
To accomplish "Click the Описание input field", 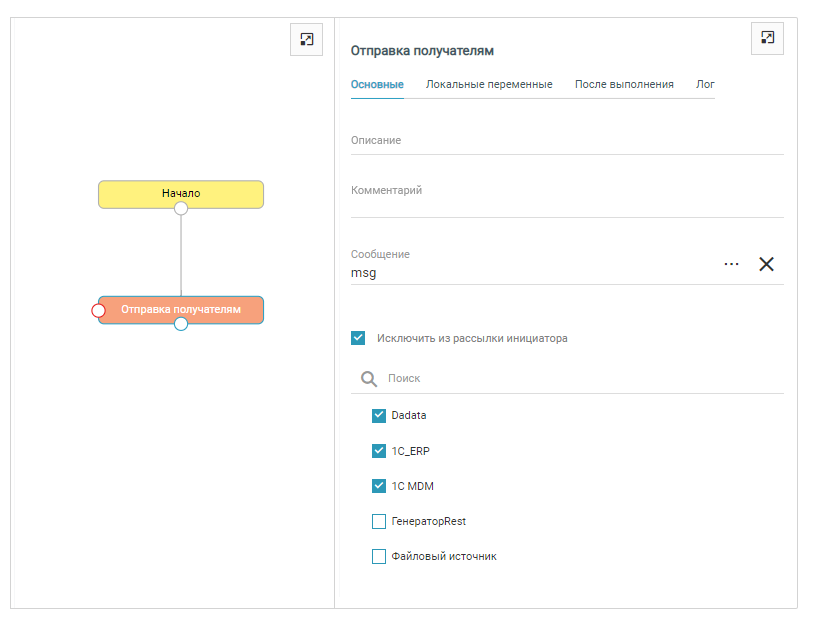I will 566,141.
